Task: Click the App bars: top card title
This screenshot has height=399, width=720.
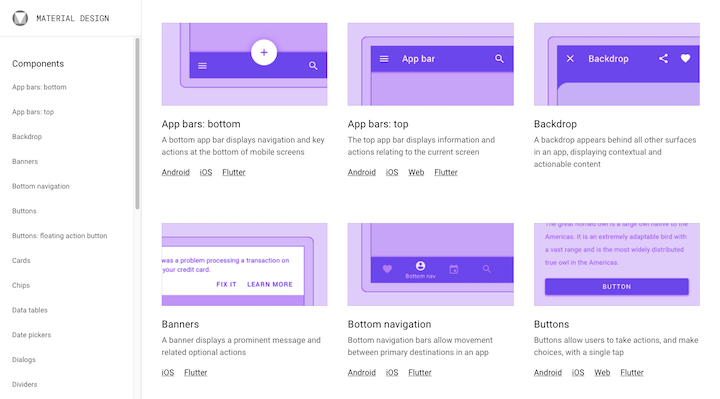Action: click(x=378, y=124)
